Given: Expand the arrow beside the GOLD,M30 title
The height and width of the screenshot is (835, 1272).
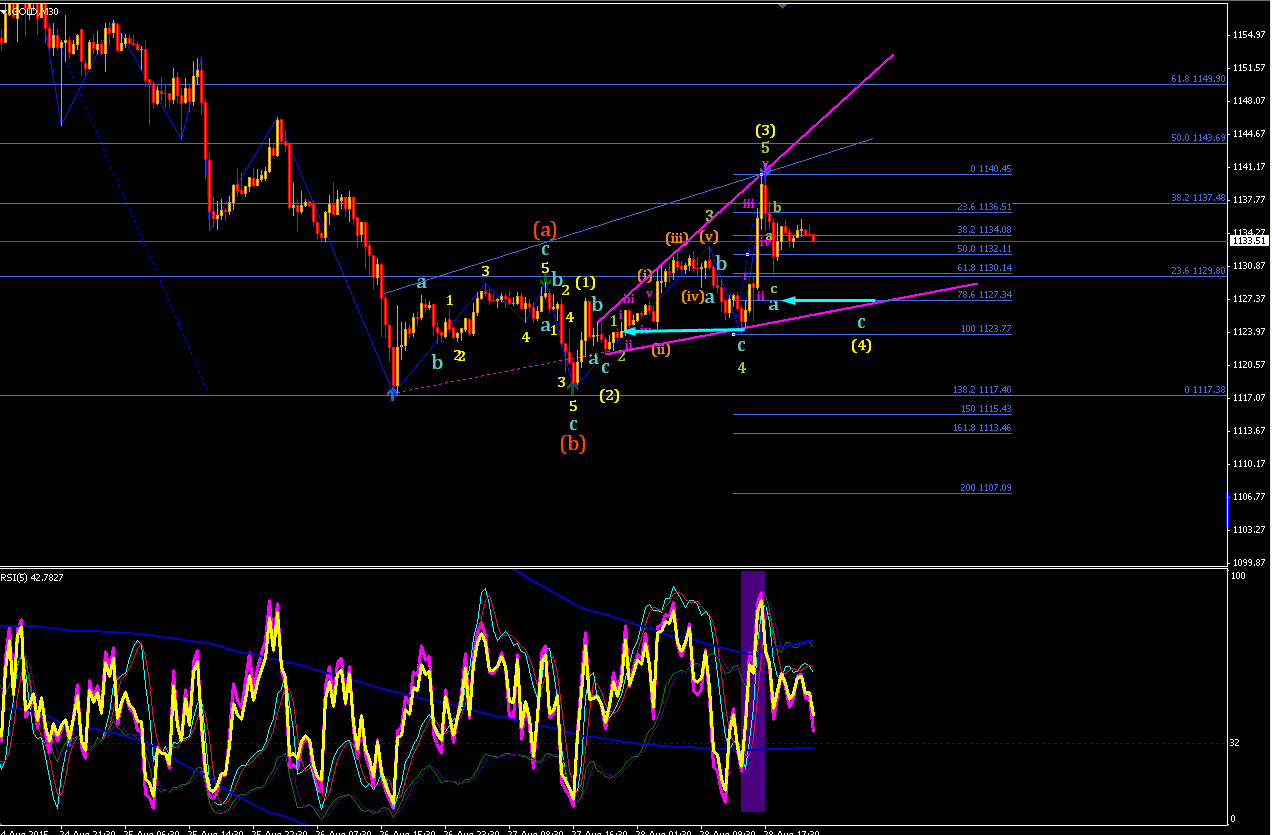Looking at the screenshot, I should point(4,11).
